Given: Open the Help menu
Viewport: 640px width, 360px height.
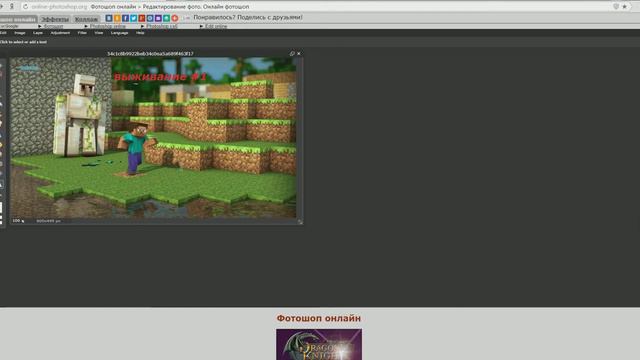Looking at the screenshot, I should (140, 33).
